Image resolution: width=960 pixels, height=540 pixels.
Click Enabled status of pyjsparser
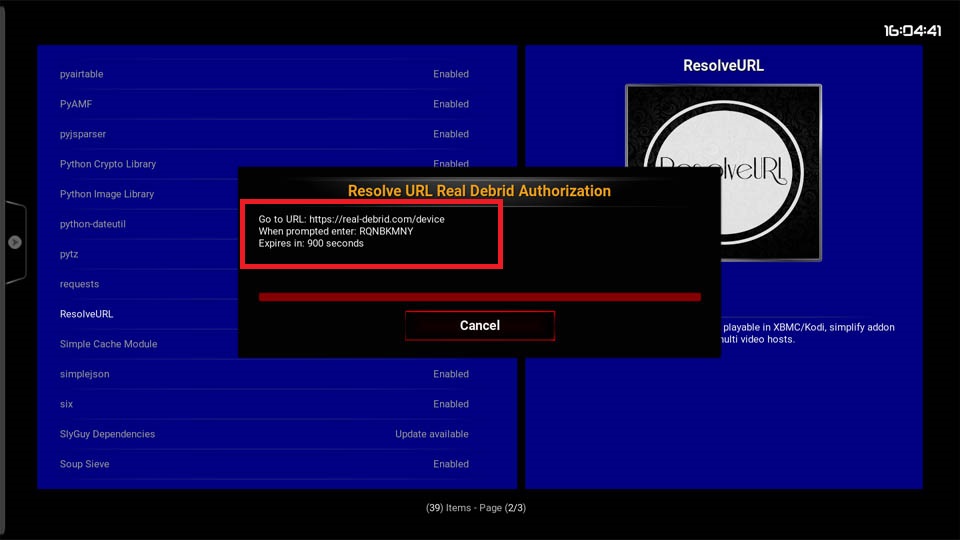click(451, 134)
